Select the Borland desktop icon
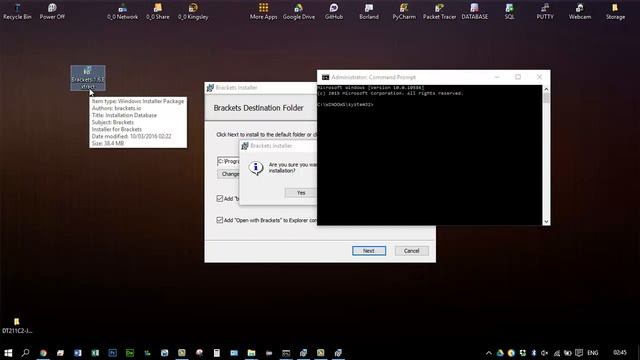This screenshot has height=360, width=640. (369, 11)
